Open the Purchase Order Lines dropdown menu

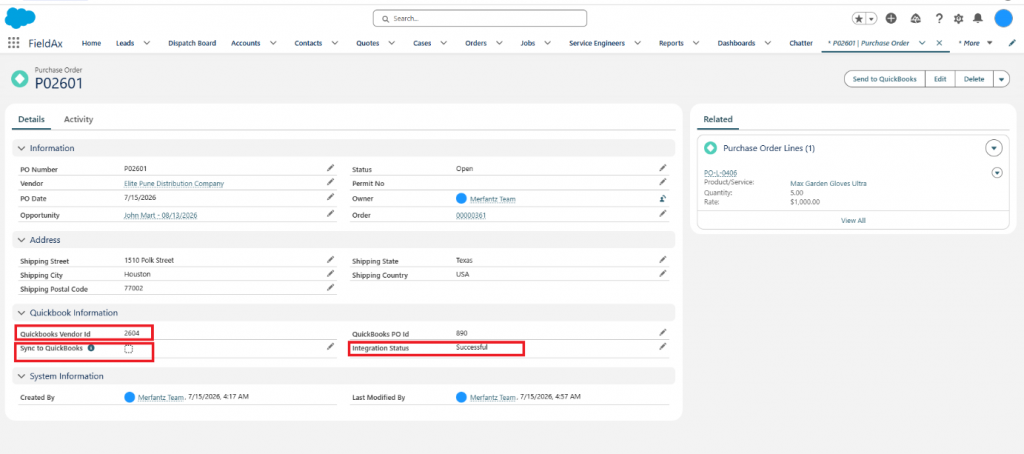tap(993, 148)
